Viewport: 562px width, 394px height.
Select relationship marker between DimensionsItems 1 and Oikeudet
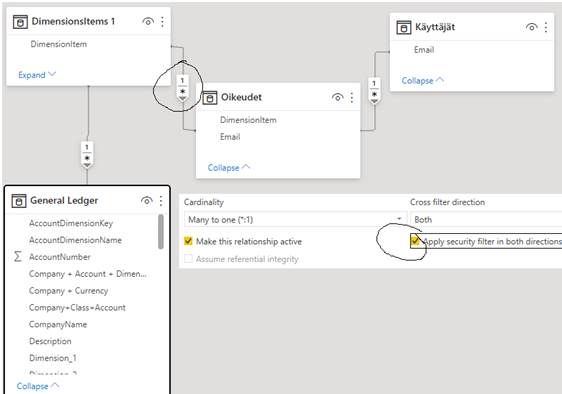(182, 88)
